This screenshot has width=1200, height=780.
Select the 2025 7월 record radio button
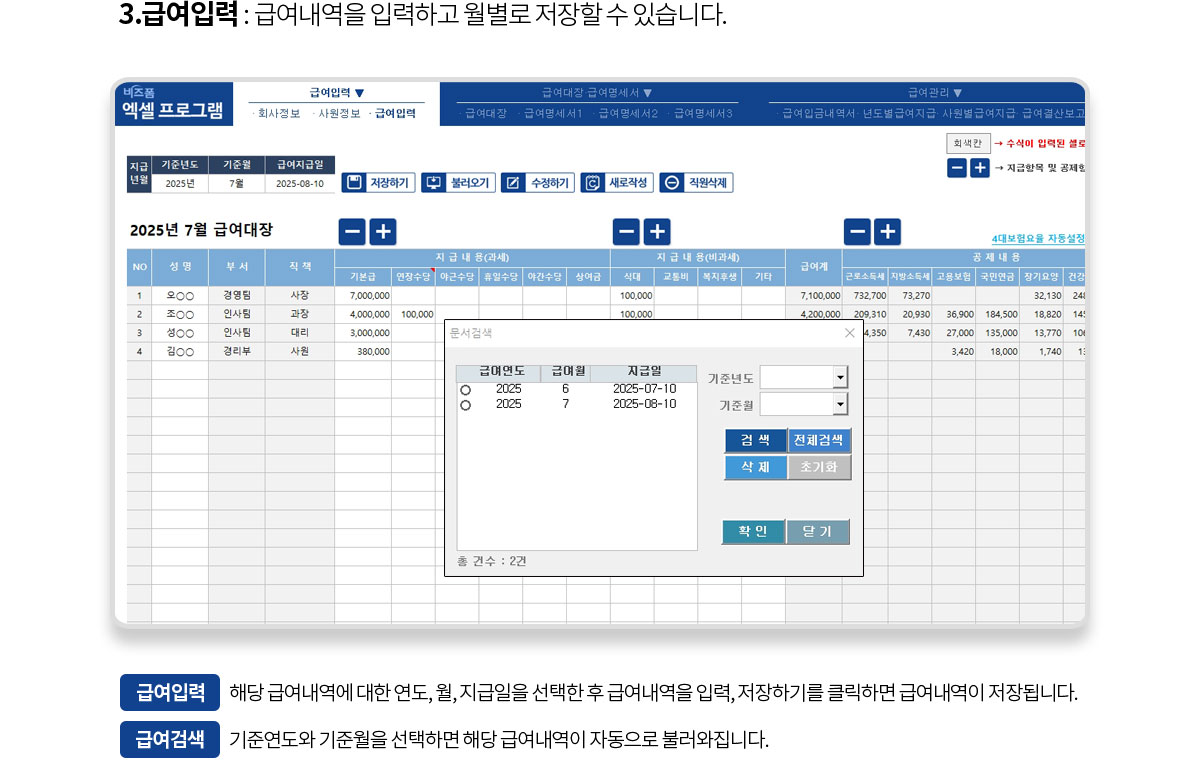tap(465, 405)
